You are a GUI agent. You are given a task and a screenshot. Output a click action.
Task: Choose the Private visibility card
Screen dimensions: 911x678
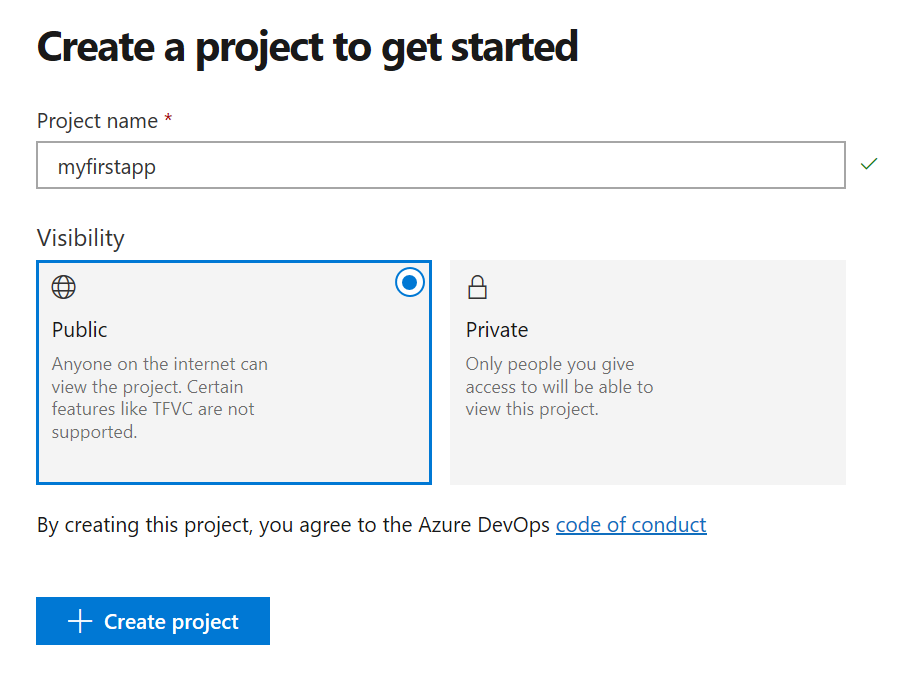pyautogui.click(x=647, y=372)
